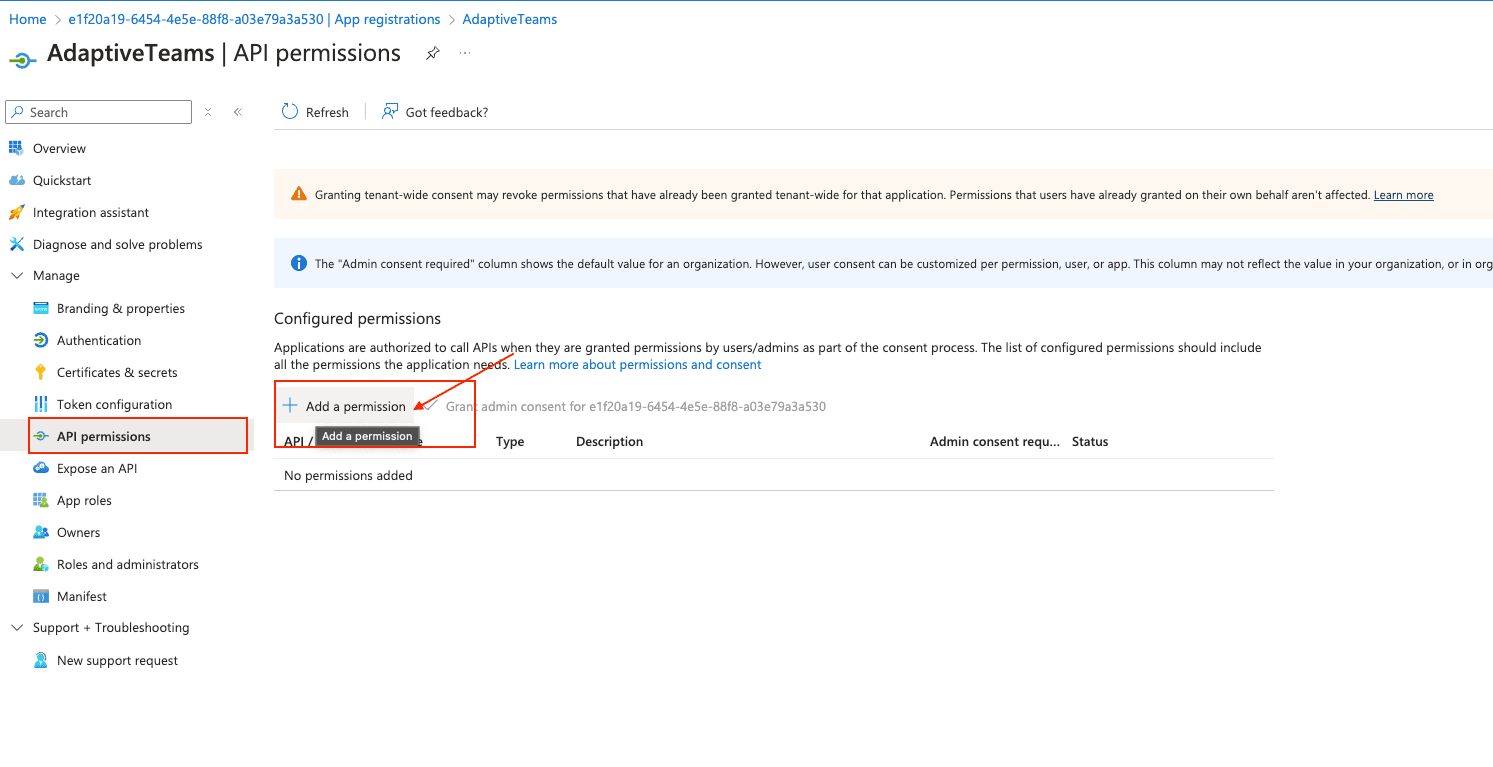Open Learn more about permissions and consent link

[637, 365]
